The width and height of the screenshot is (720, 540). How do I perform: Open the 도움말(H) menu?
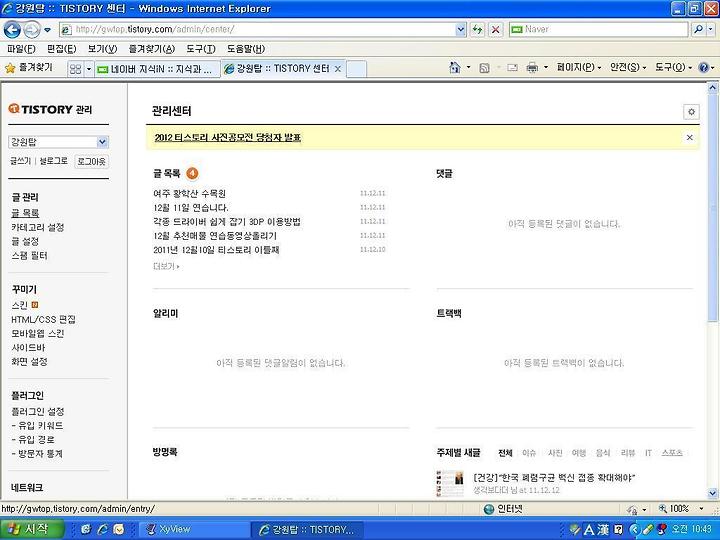(x=246, y=49)
